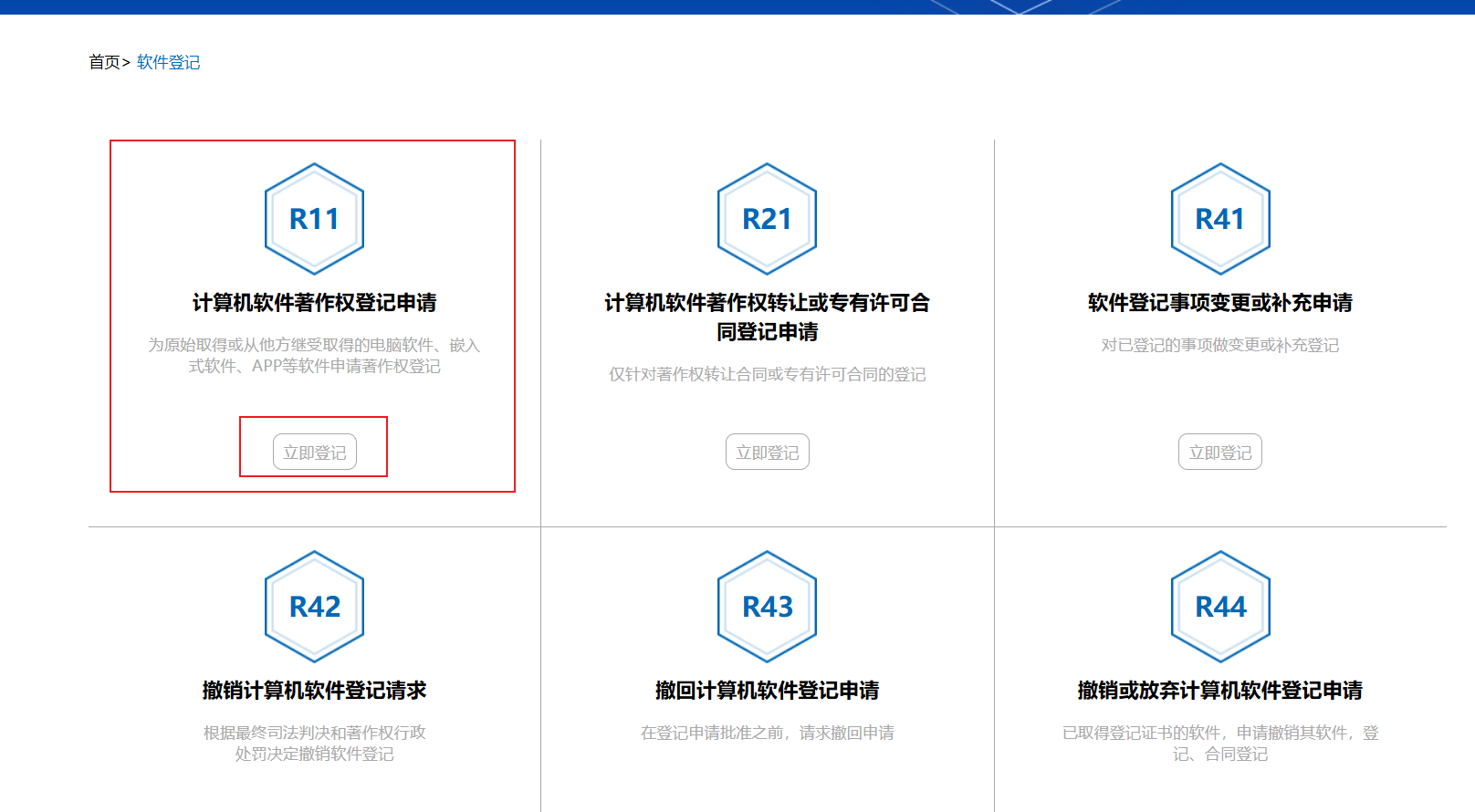This screenshot has width=1475, height=812.
Task: Select the 撤销或放弃计算机软件登记申请 heading
Action: tap(1220, 691)
